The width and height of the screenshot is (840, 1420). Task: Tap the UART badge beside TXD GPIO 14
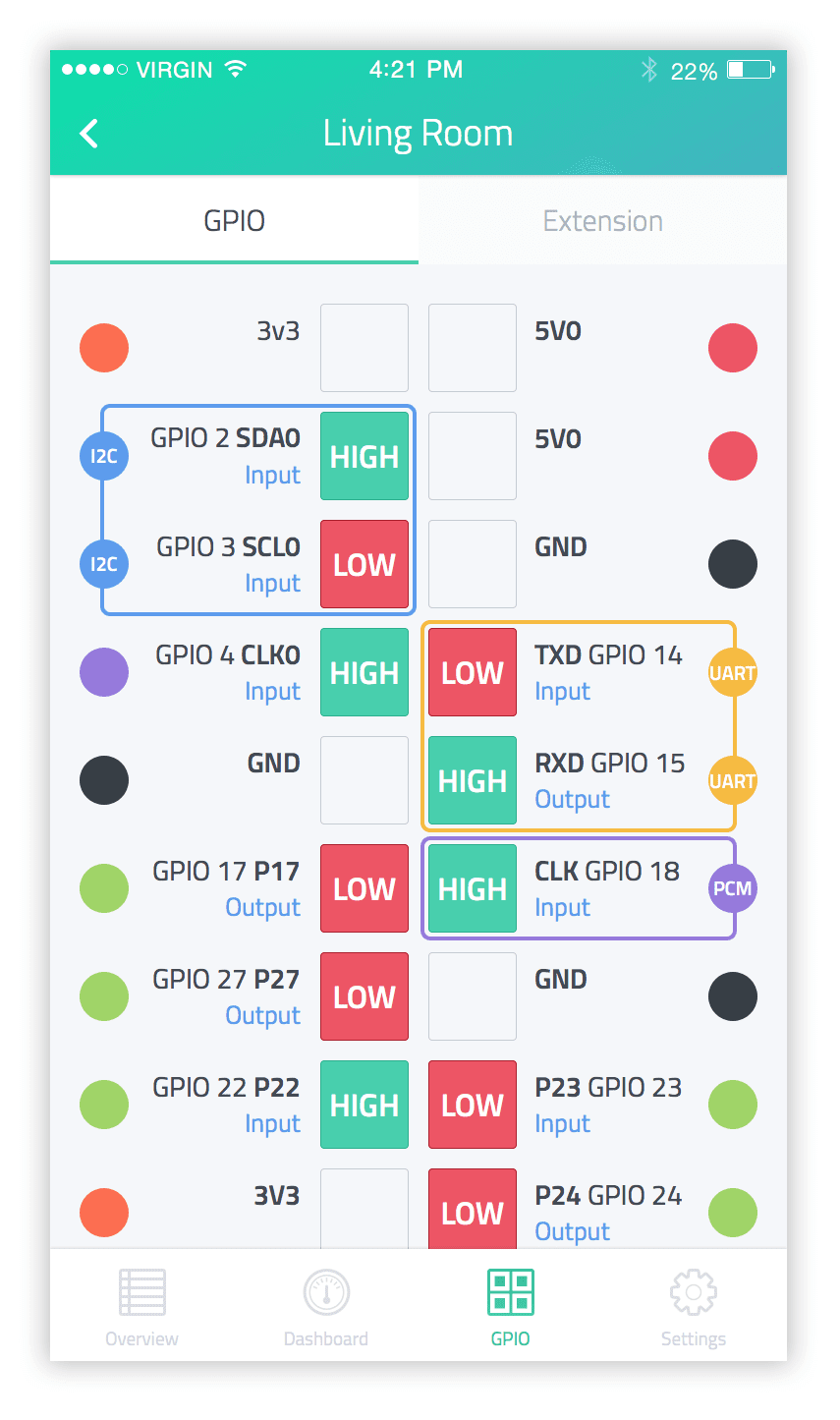point(732,673)
